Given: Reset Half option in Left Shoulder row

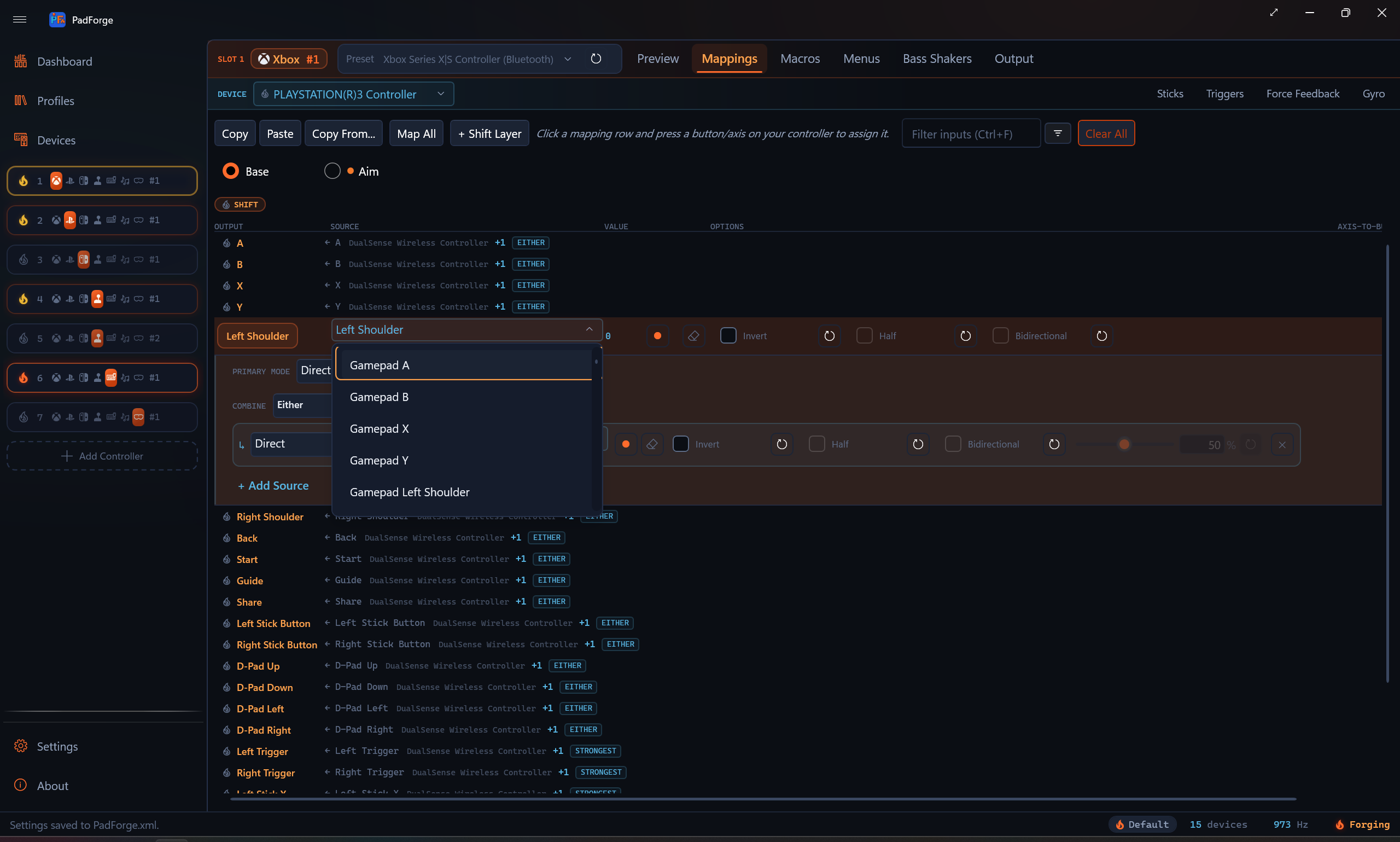Looking at the screenshot, I should (x=966, y=336).
